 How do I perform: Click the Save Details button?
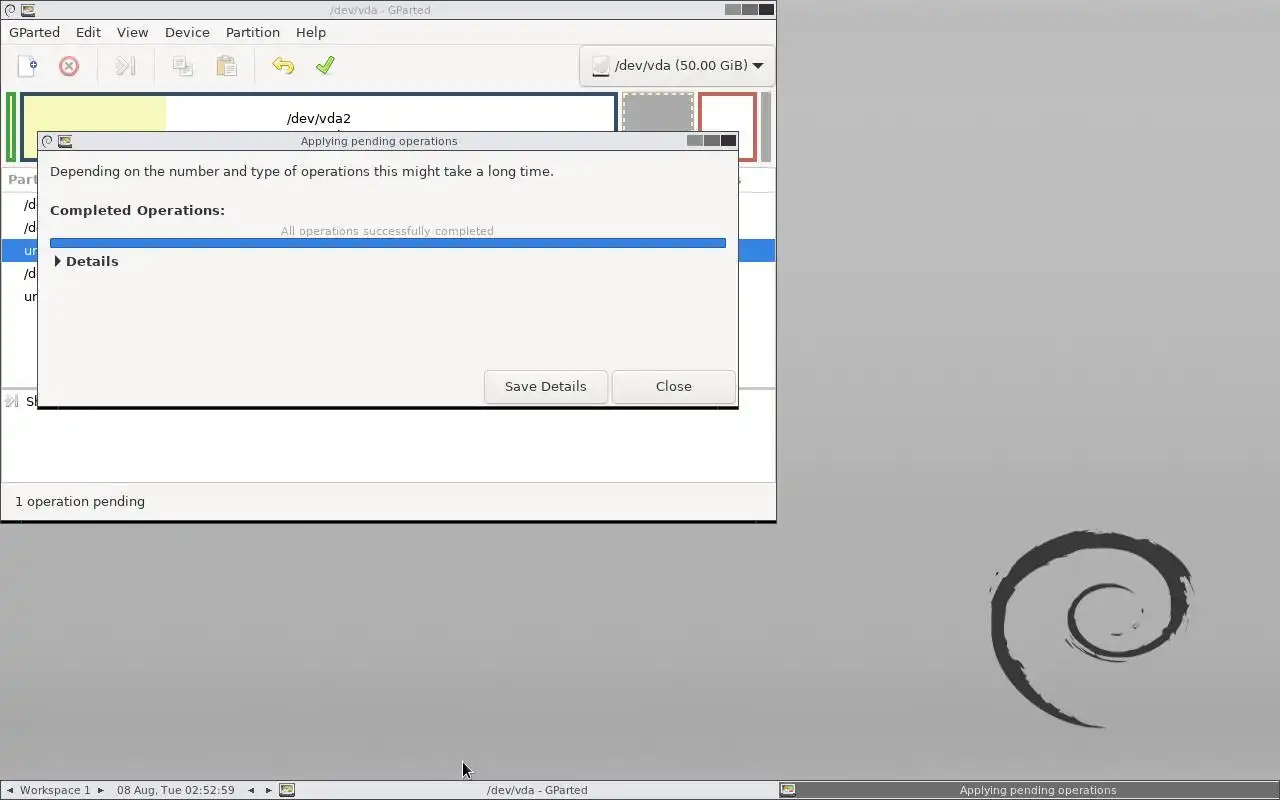546,386
